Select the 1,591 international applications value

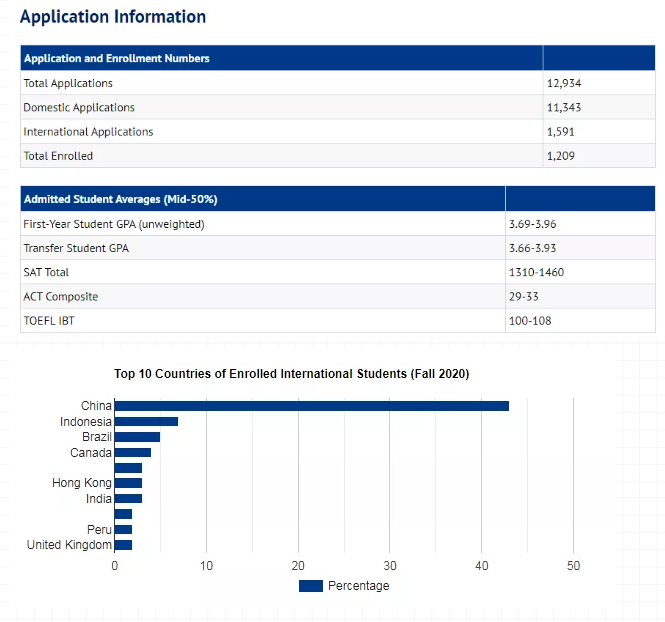pos(561,132)
